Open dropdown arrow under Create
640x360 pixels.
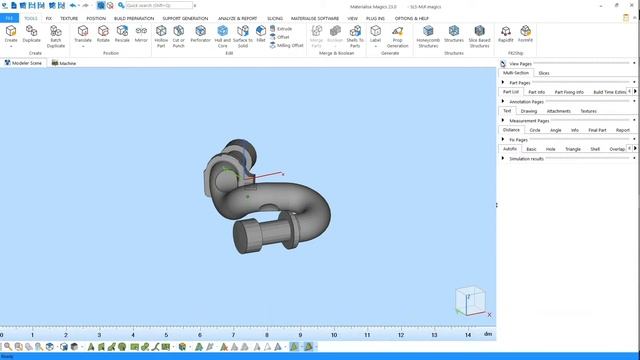11,46
